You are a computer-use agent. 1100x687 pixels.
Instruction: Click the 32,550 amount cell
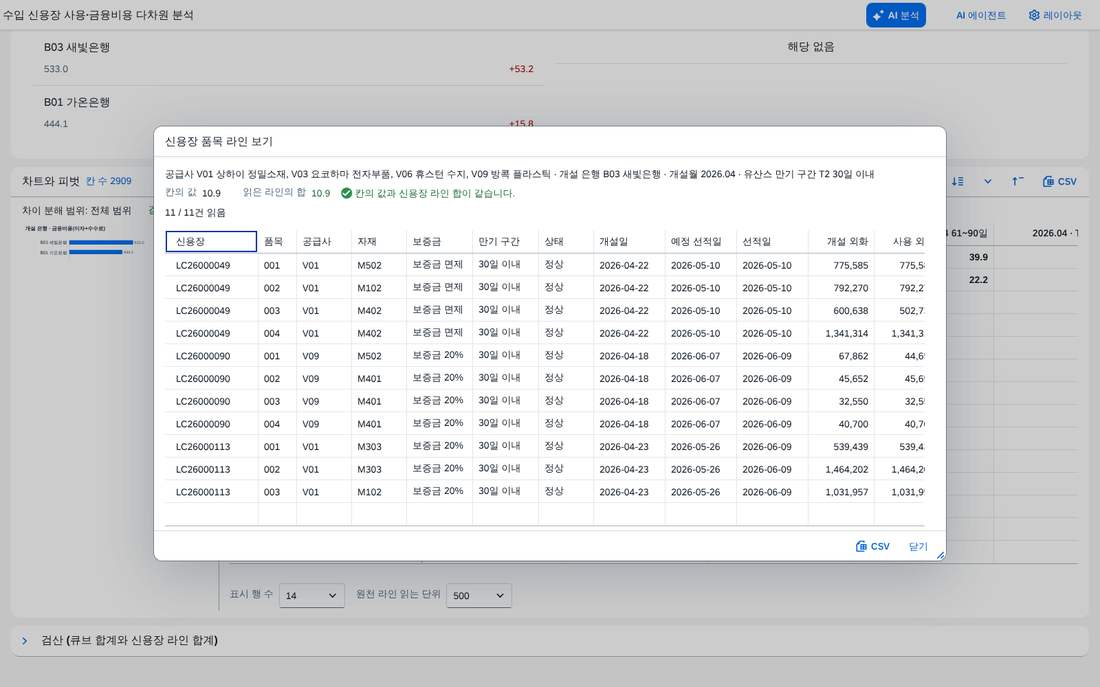point(840,401)
